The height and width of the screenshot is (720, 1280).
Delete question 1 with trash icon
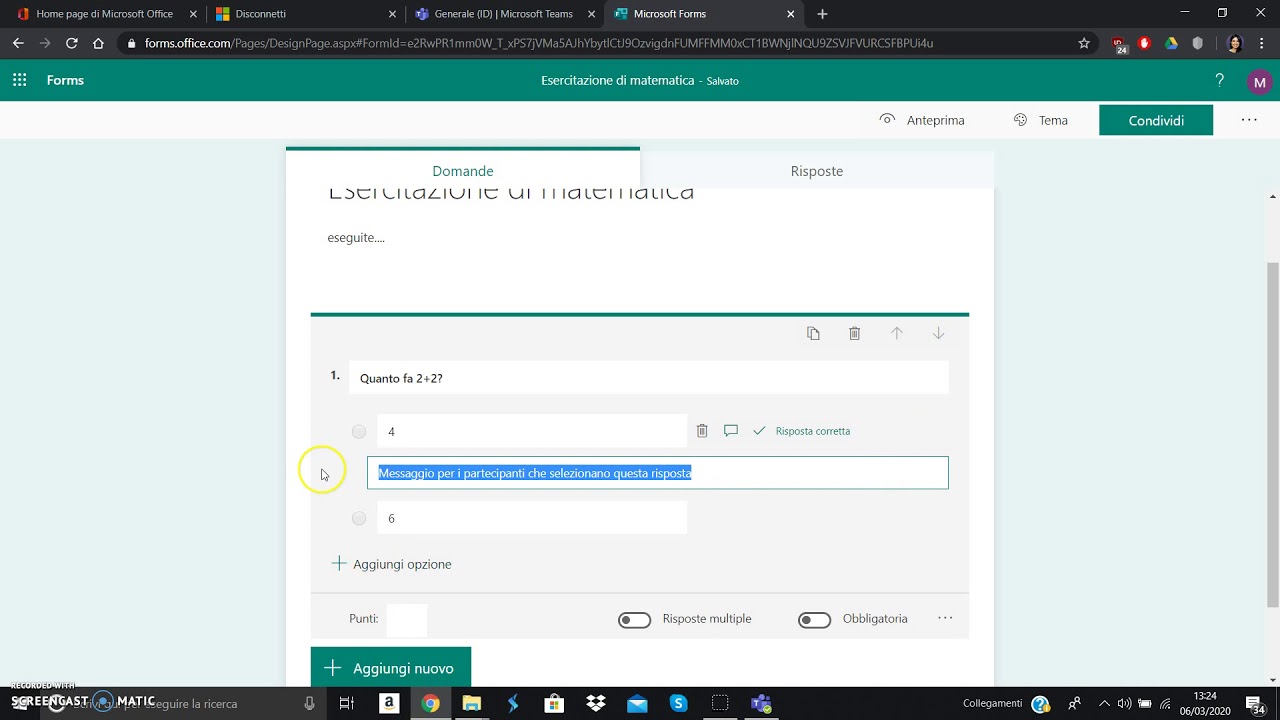pyautogui.click(x=854, y=333)
